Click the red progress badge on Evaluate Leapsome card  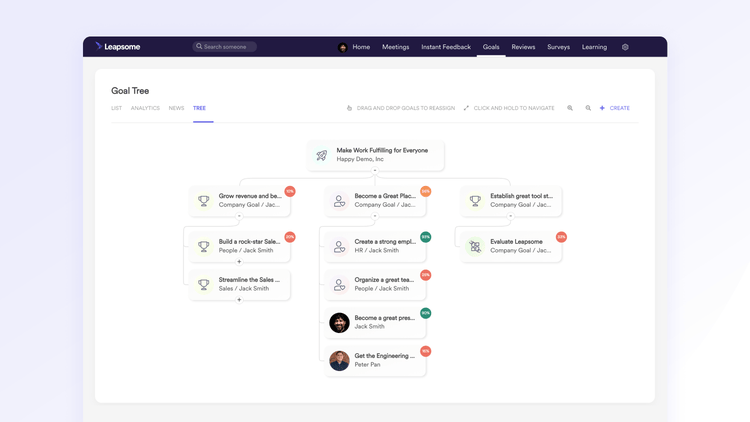562,237
